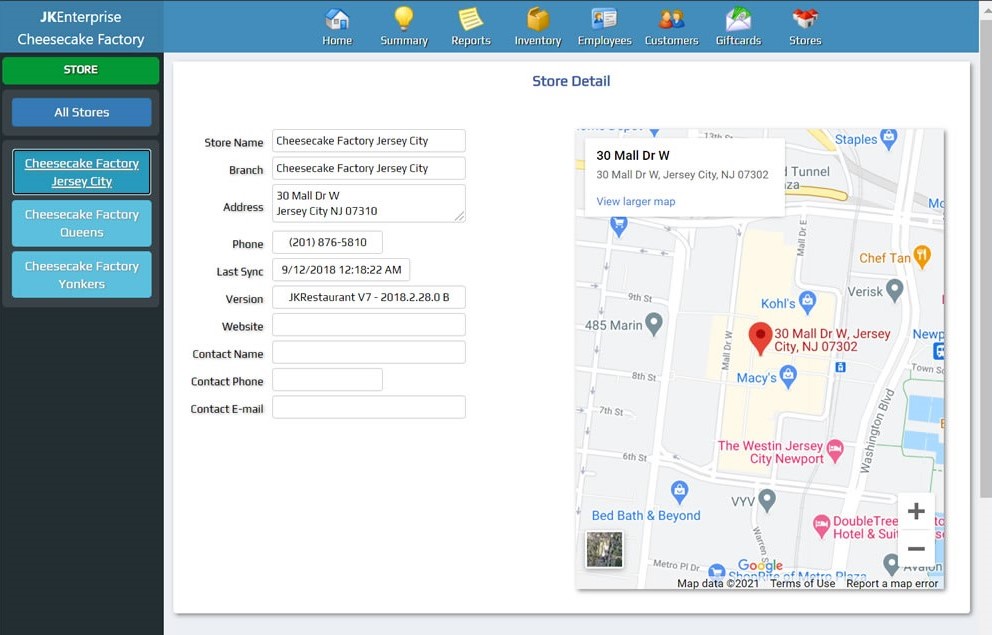Zoom in on the map

(x=916, y=511)
